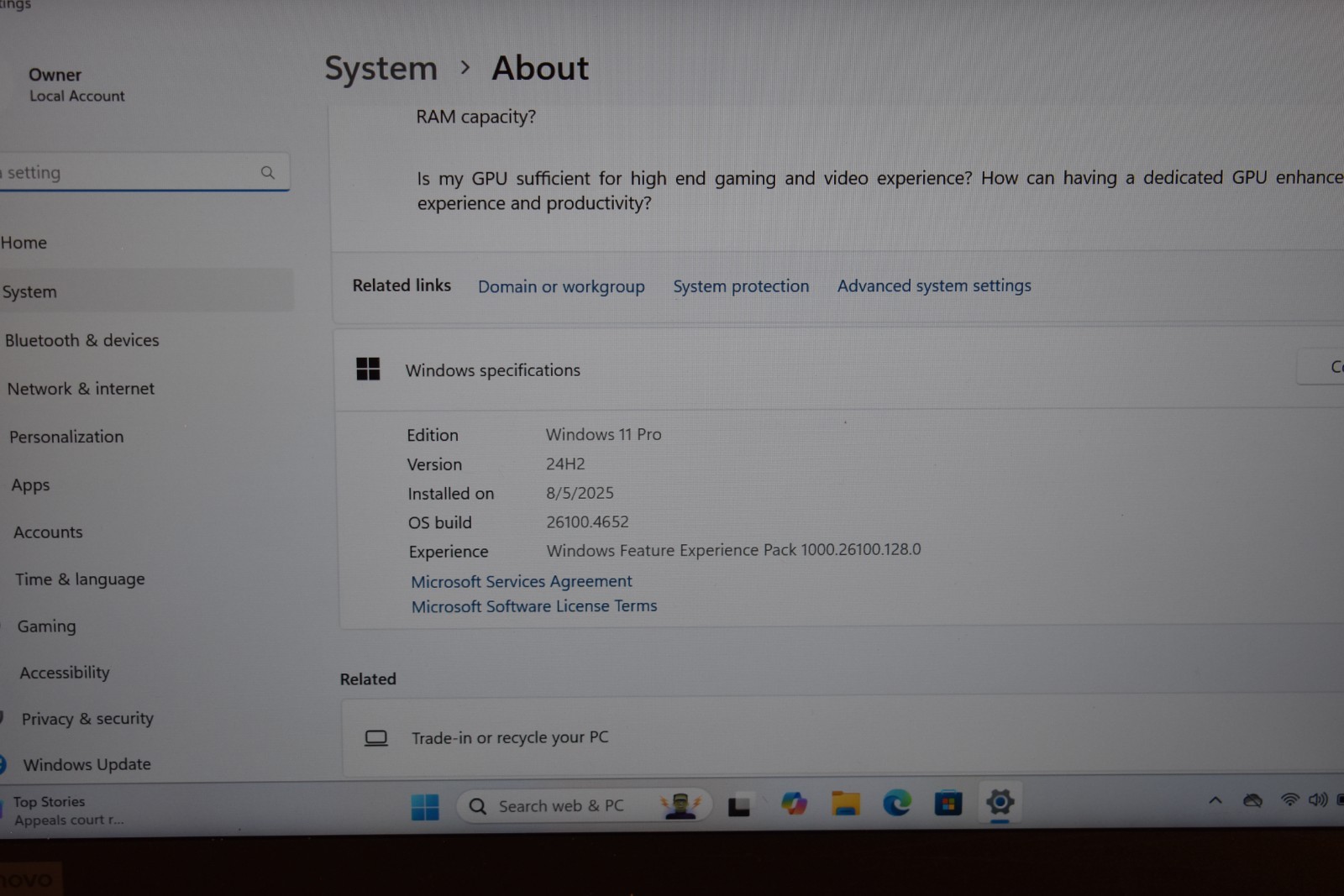Click the Windows Start button
The height and width of the screenshot is (896, 1344).
coord(425,806)
